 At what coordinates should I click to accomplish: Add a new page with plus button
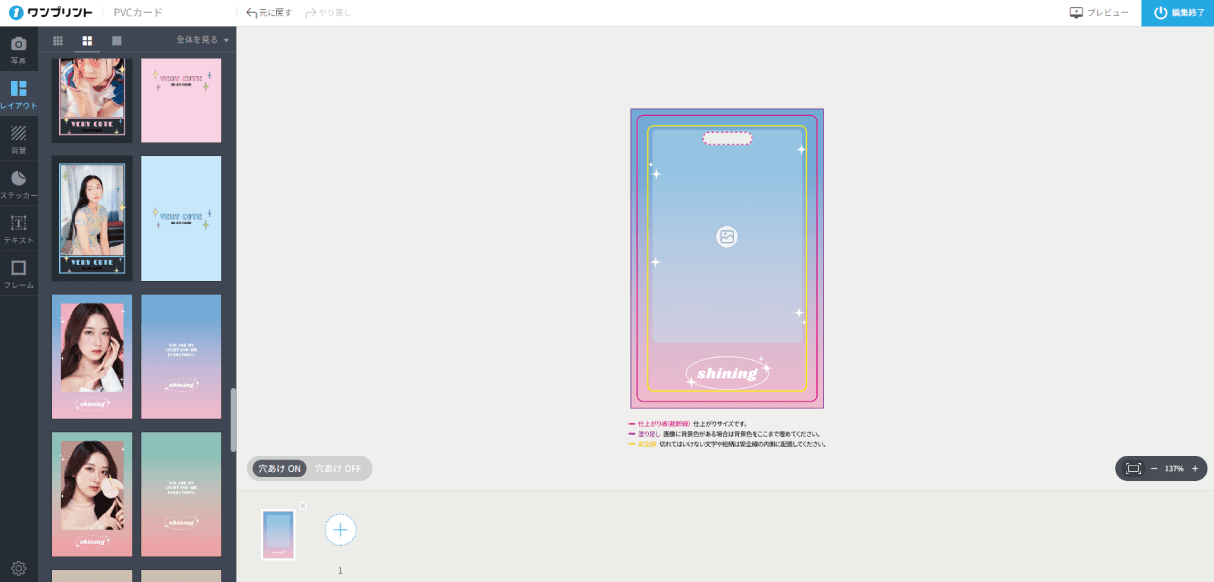340,529
